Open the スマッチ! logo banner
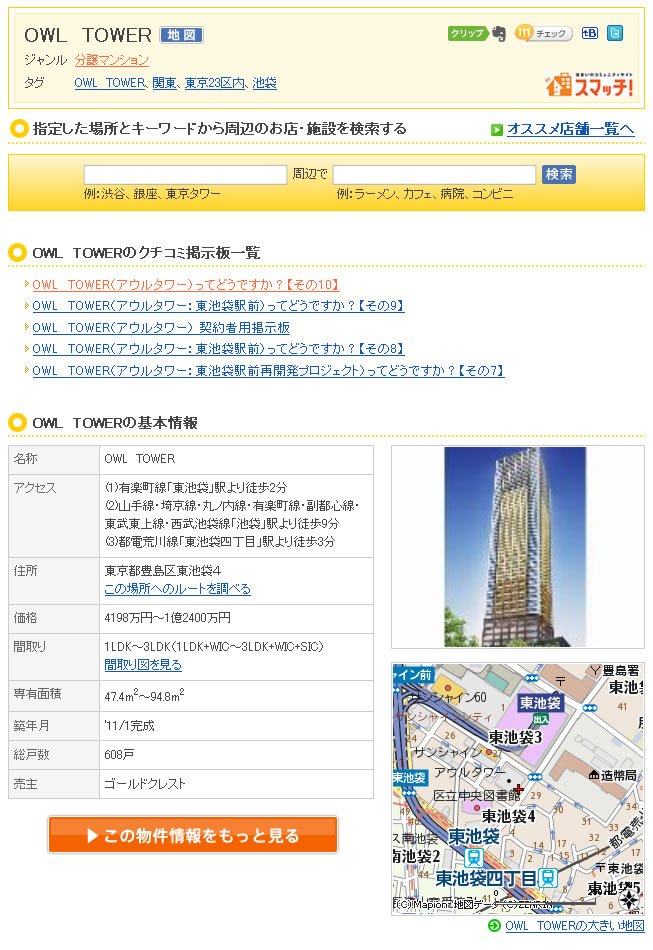The width and height of the screenshot is (653, 950). click(x=589, y=84)
